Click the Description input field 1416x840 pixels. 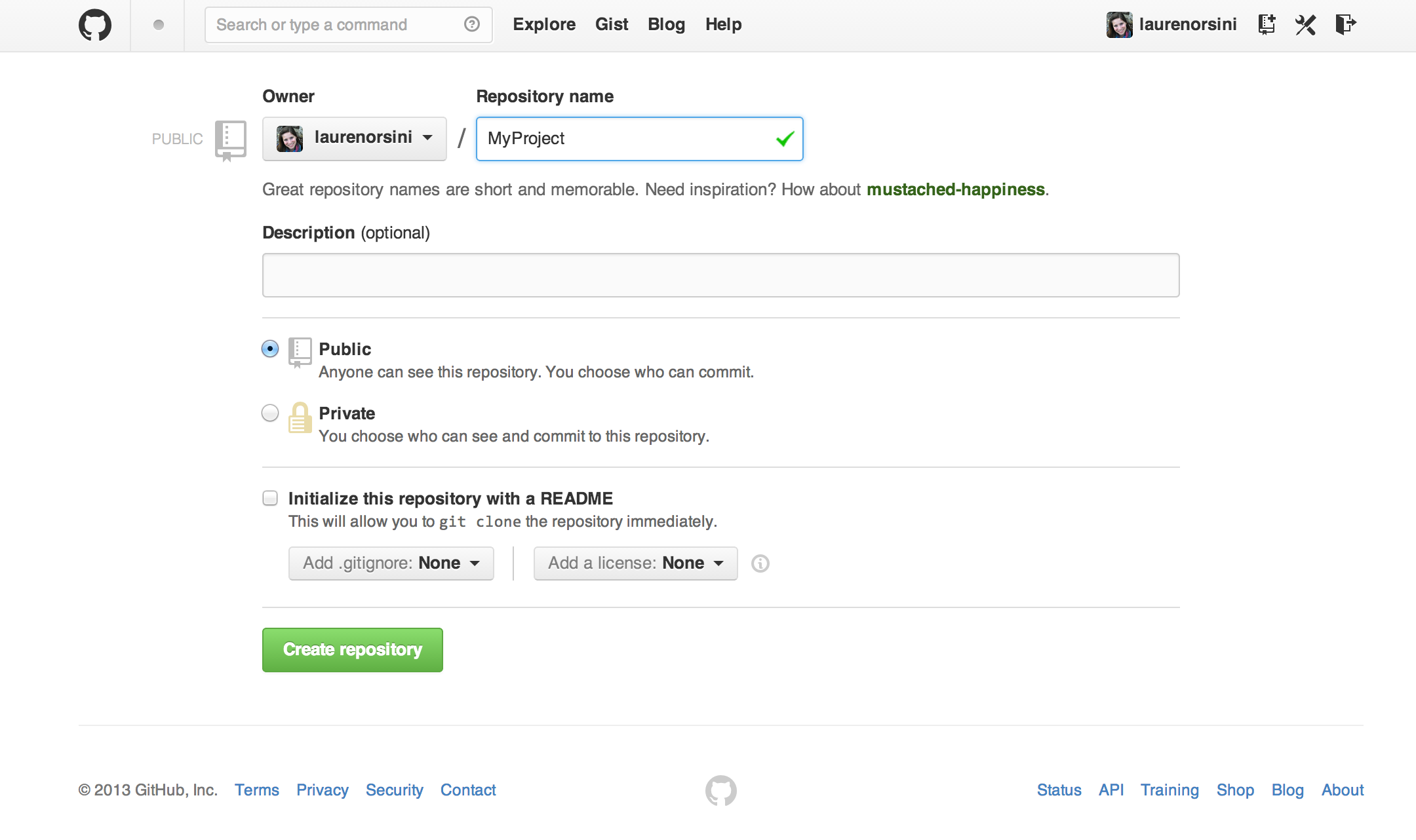[721, 275]
